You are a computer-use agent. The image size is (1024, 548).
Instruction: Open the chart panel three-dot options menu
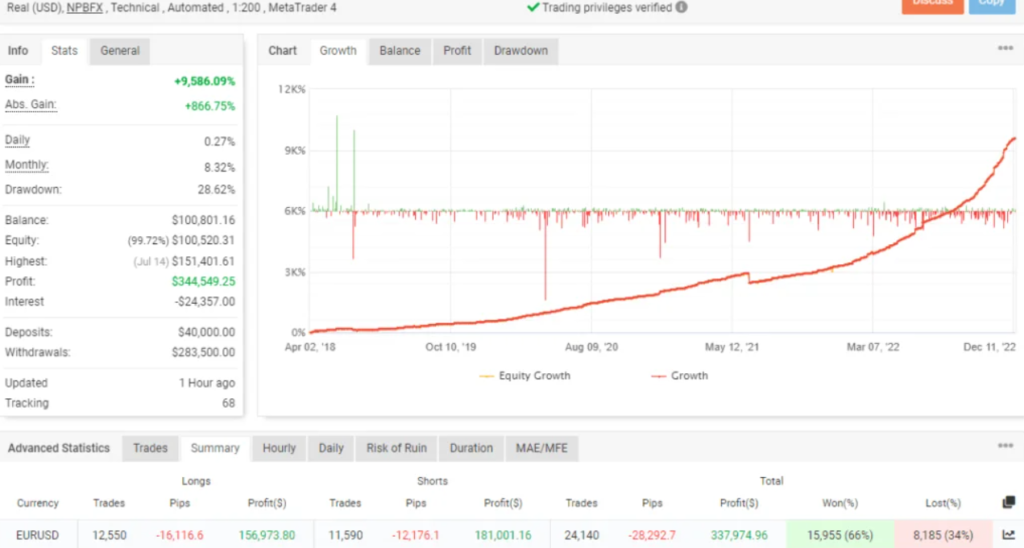click(1005, 48)
